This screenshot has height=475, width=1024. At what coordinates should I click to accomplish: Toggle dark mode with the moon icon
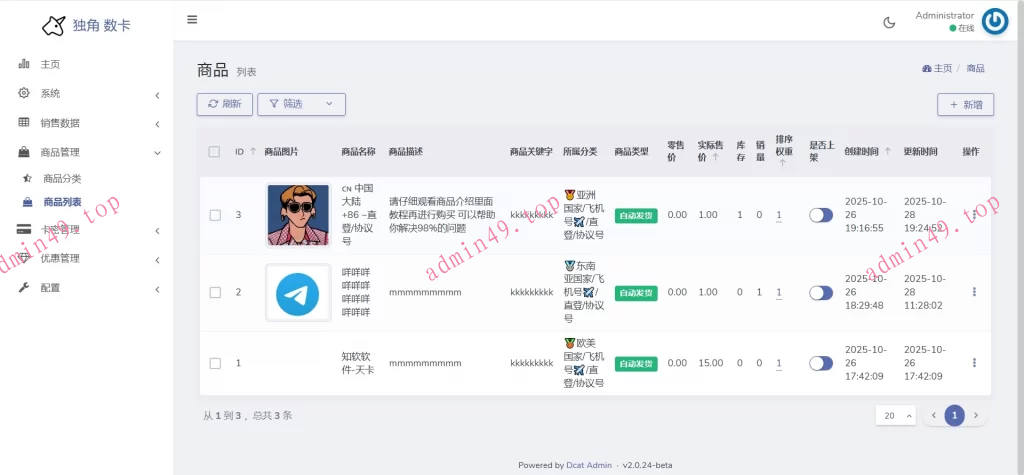(x=889, y=22)
